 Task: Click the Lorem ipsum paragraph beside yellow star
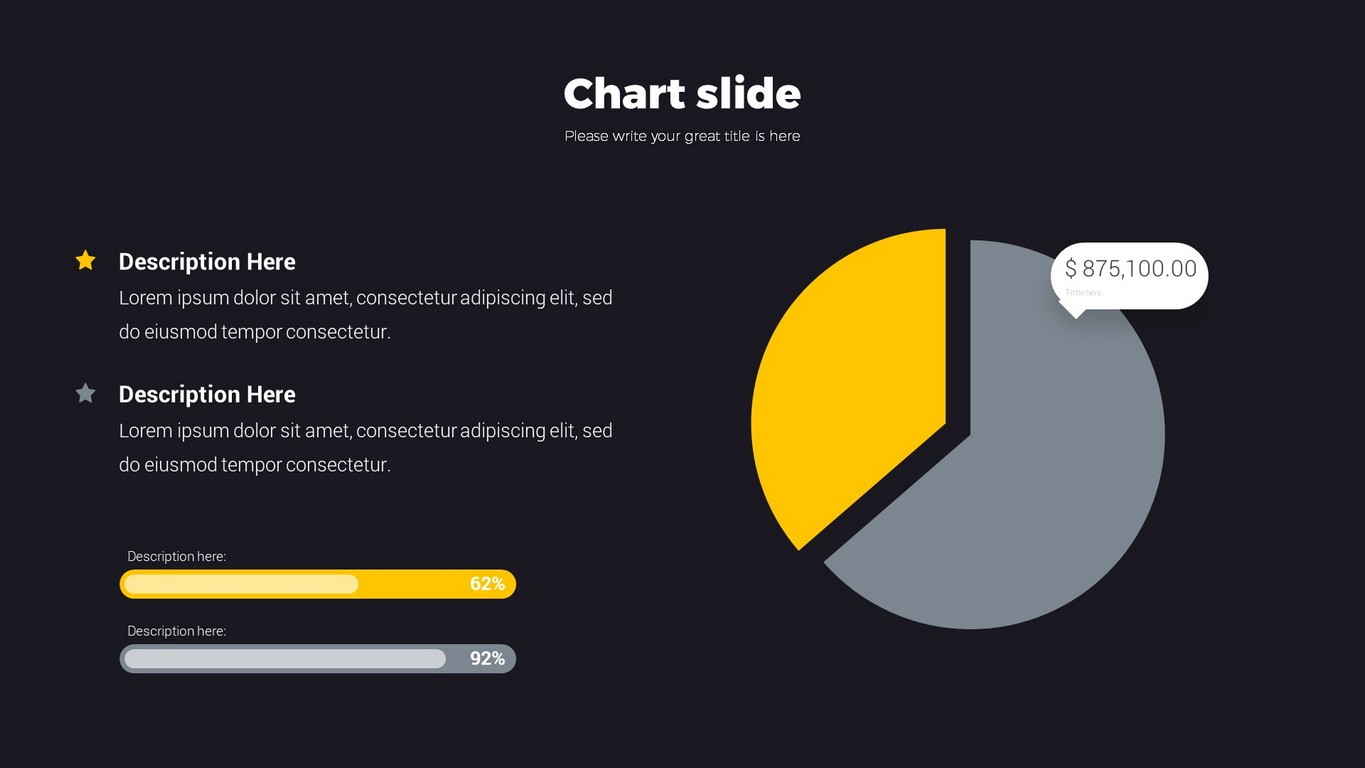point(365,314)
